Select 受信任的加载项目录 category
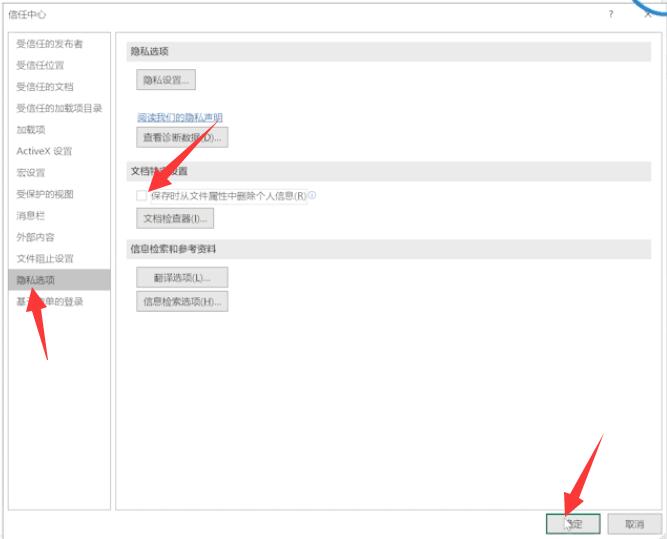Screen dimensions: 667x539 click(59, 108)
